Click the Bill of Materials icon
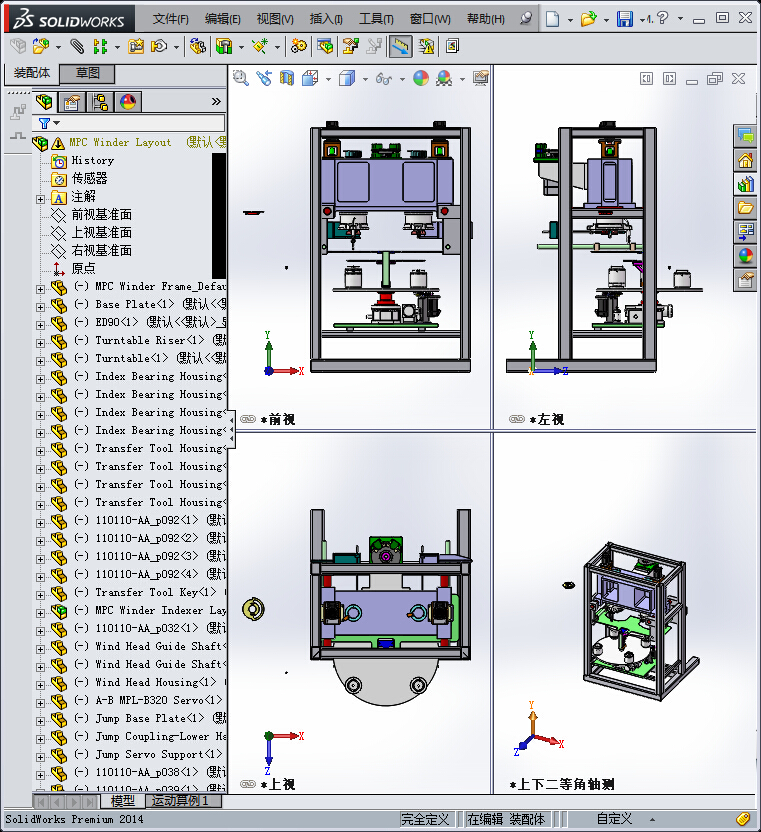The height and width of the screenshot is (832, 761). coord(325,47)
